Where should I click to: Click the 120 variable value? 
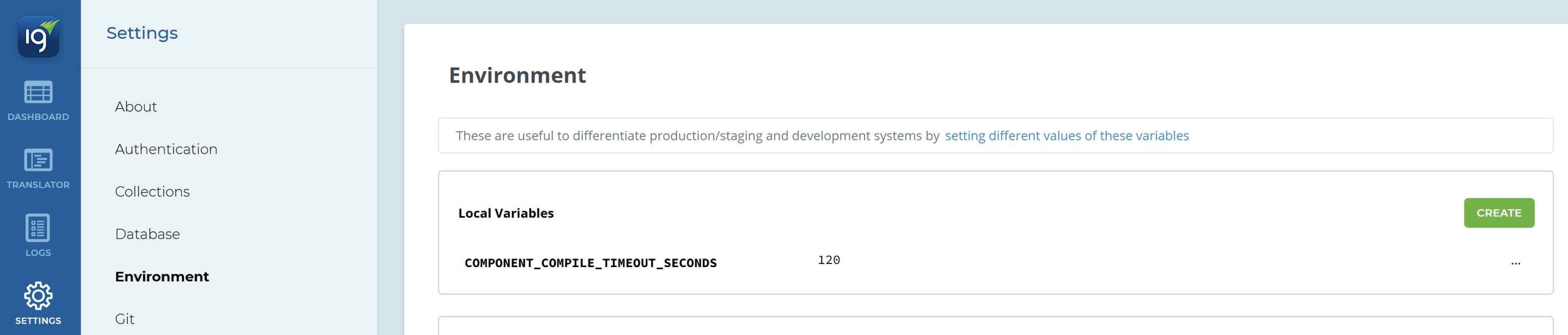coord(828,260)
